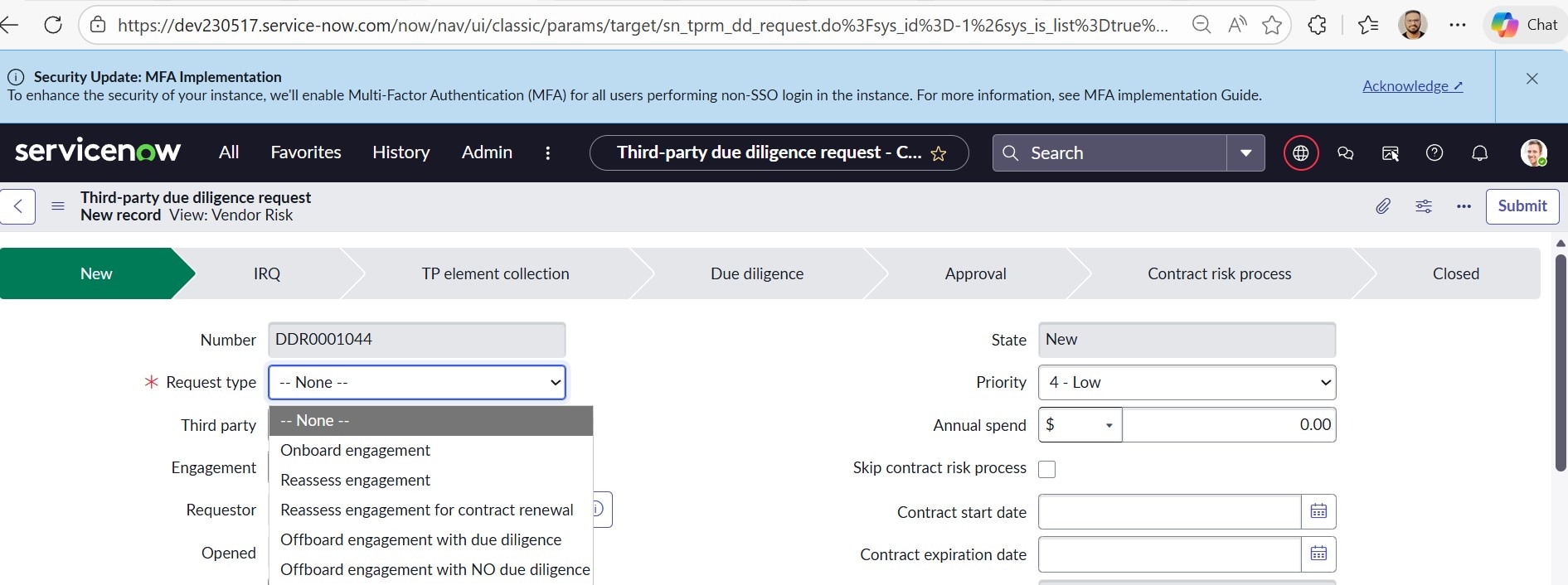Open browser extensions puzzle icon
1568x585 pixels.
(x=1317, y=25)
